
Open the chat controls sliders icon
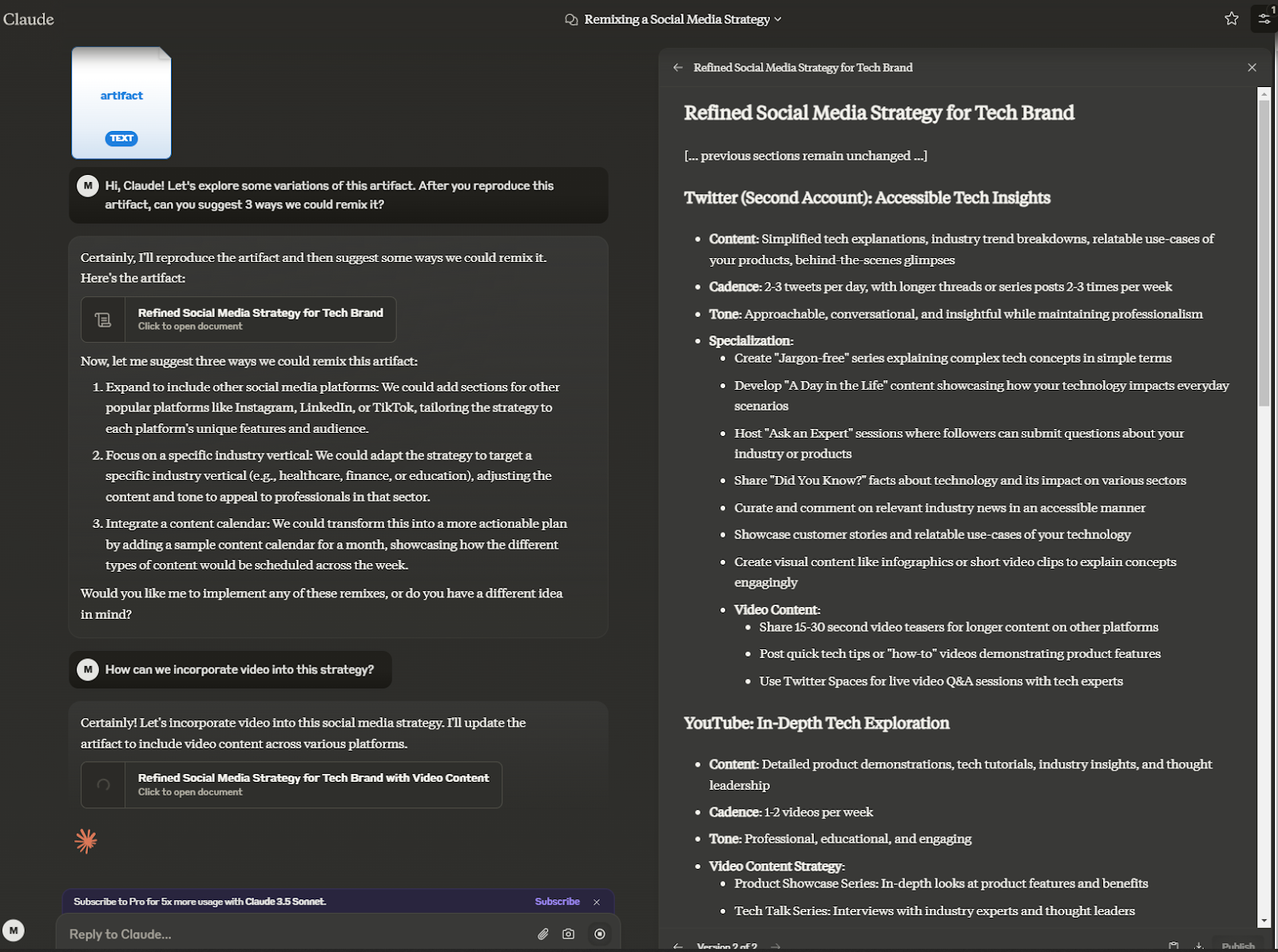click(1264, 18)
